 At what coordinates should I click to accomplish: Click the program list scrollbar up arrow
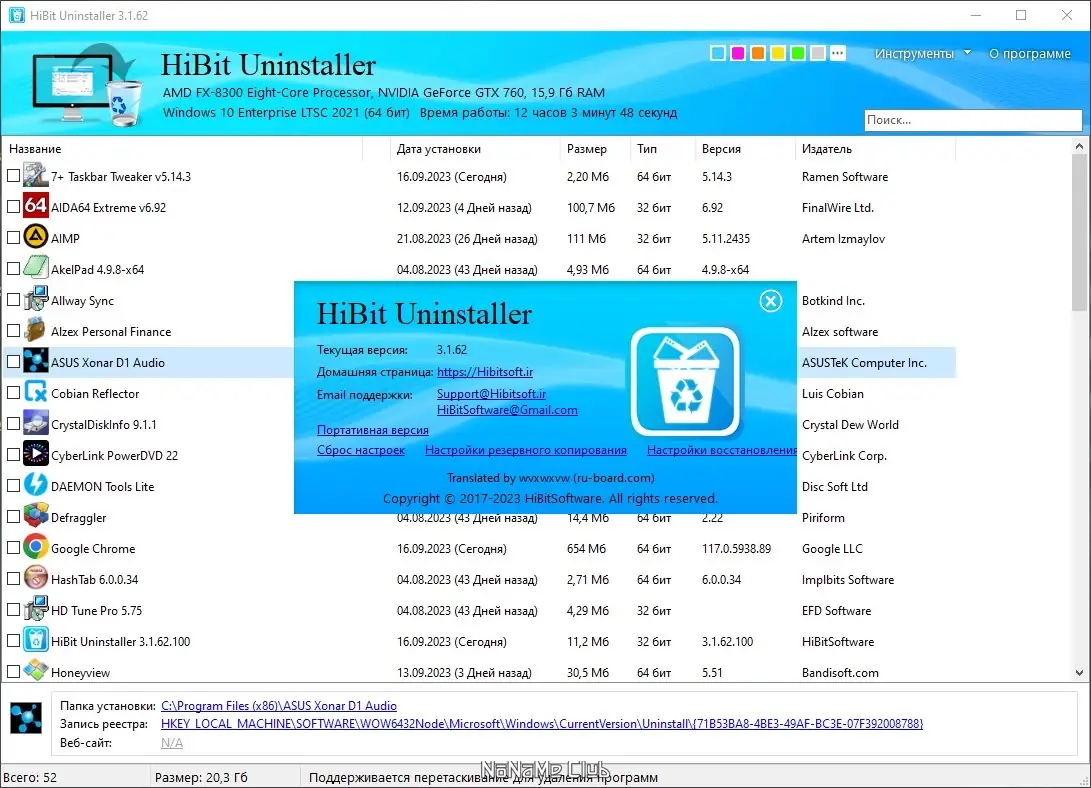click(x=1079, y=147)
